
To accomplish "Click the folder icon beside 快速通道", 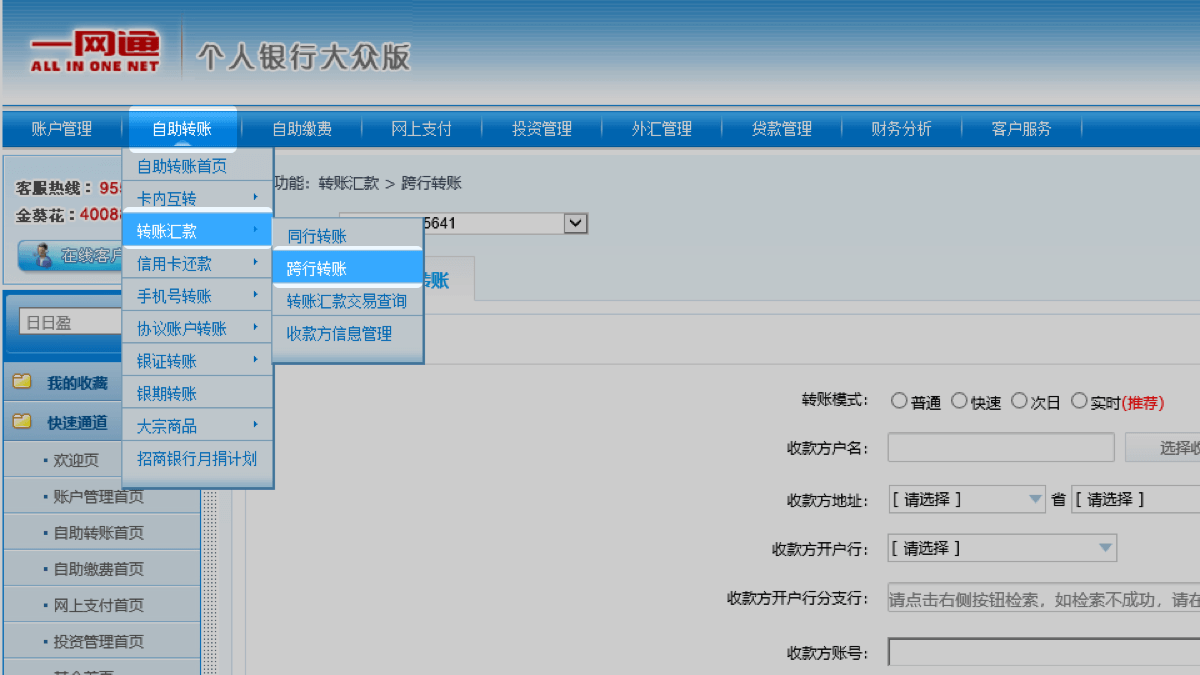I will click(22, 422).
